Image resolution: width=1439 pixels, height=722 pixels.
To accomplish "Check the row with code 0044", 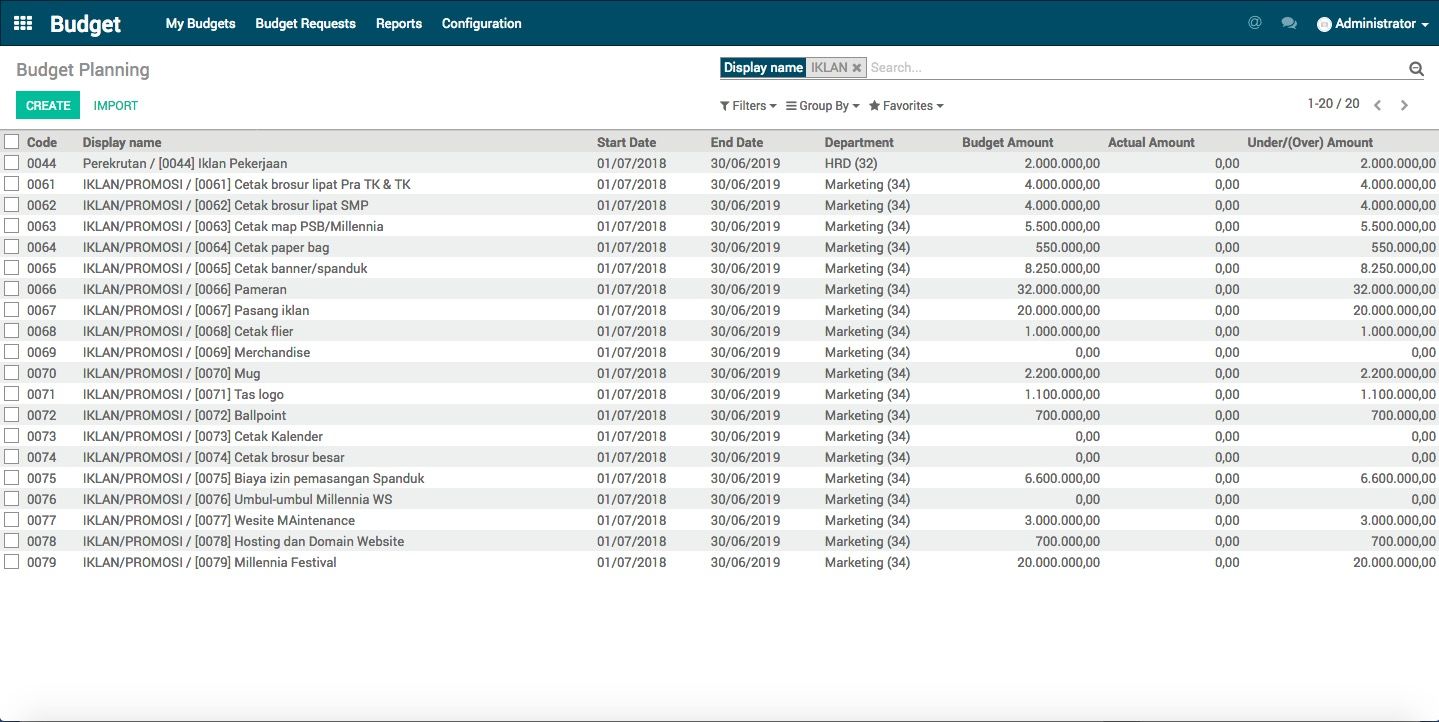I will (11, 163).
